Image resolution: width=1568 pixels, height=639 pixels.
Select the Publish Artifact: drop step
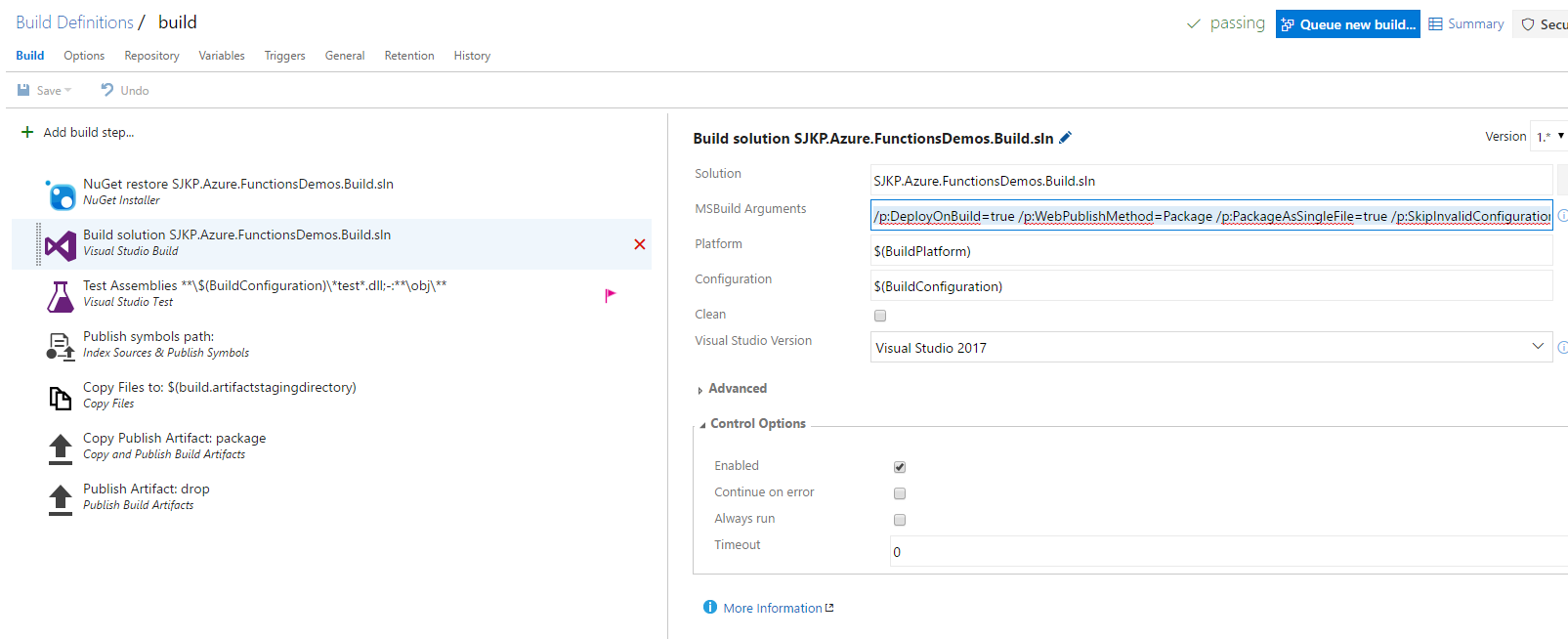click(x=332, y=498)
